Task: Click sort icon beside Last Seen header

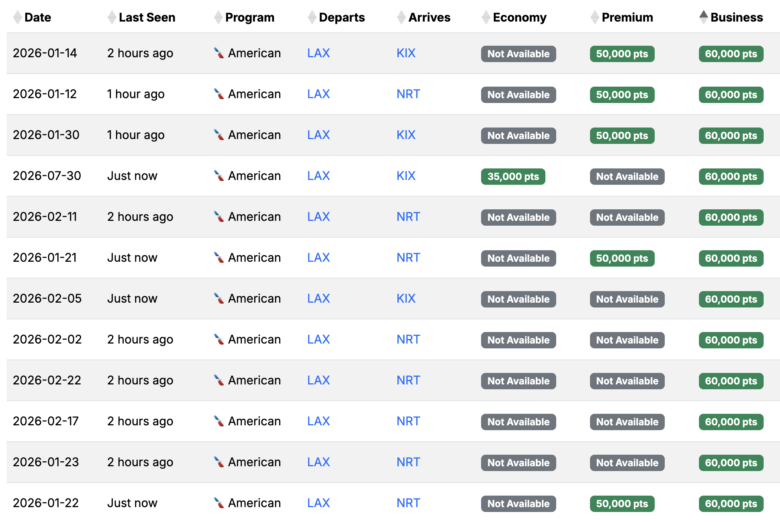Action: pos(111,17)
